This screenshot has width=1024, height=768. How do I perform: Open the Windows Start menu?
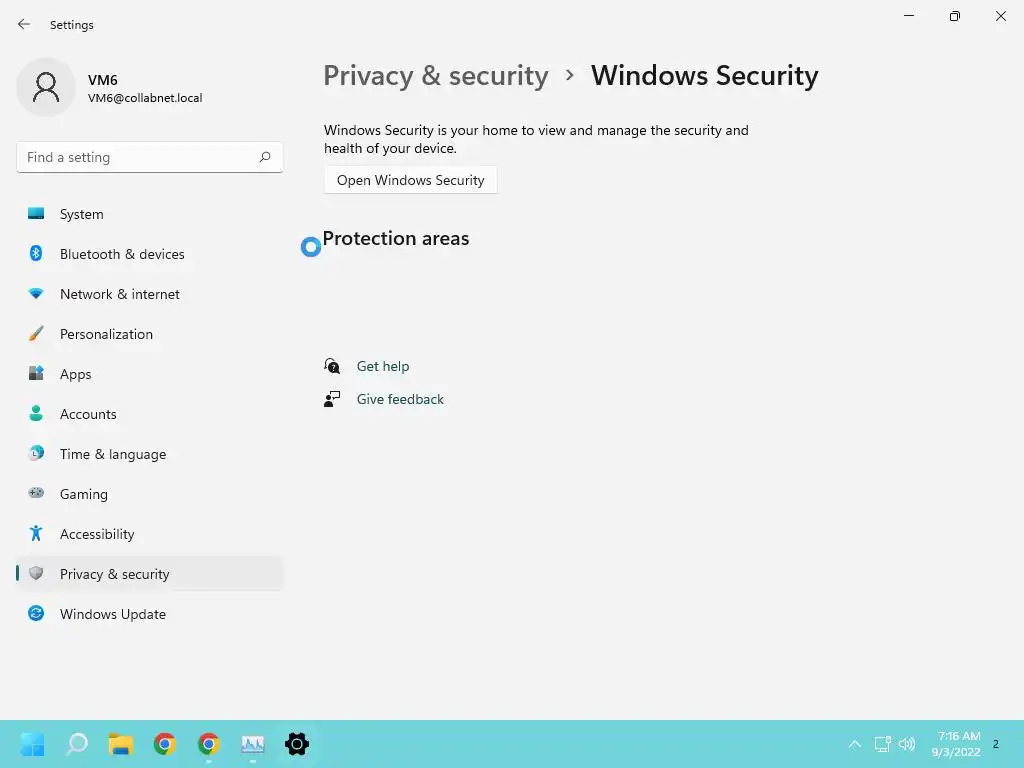point(33,744)
